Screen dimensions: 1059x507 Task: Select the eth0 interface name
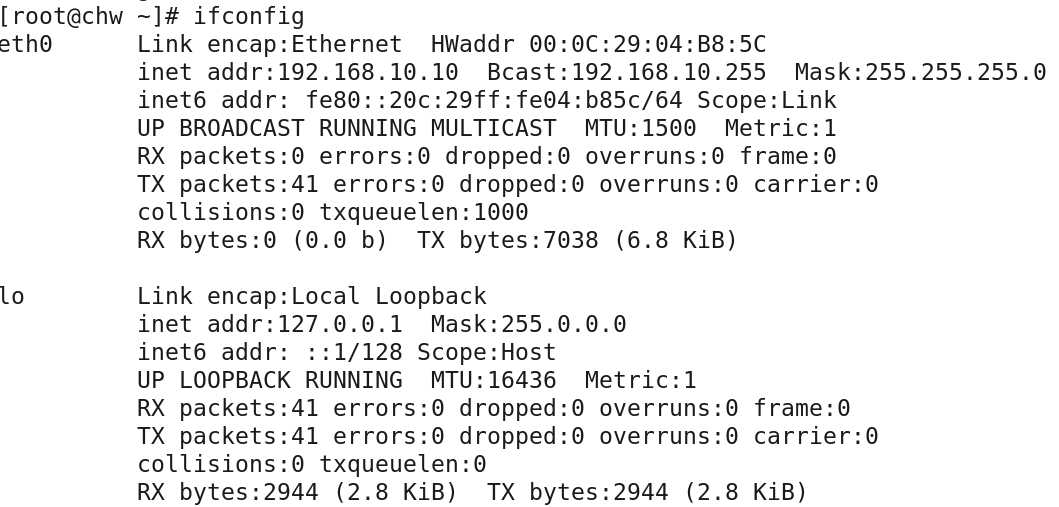[26, 44]
